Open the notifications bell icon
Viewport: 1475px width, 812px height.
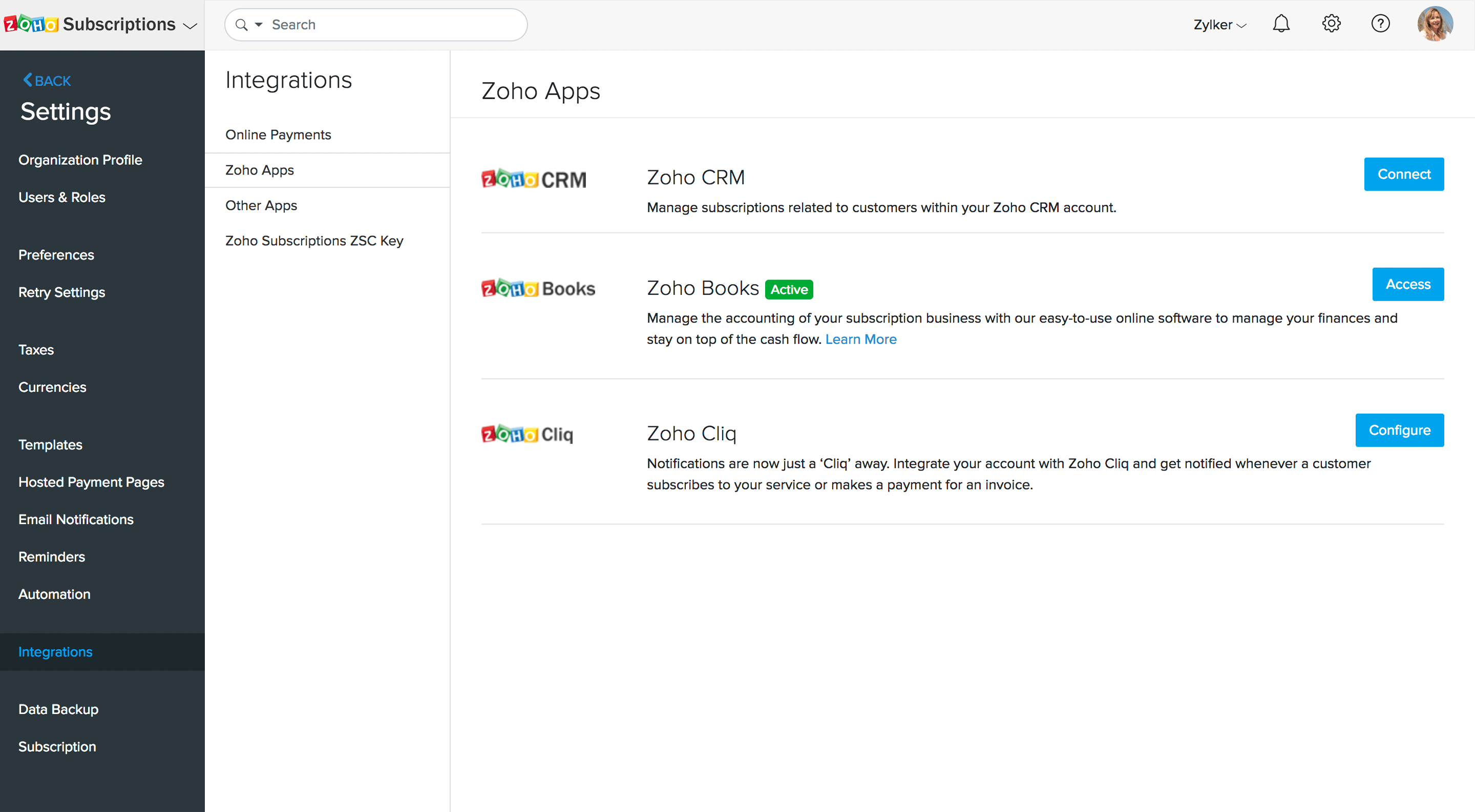[1281, 24]
